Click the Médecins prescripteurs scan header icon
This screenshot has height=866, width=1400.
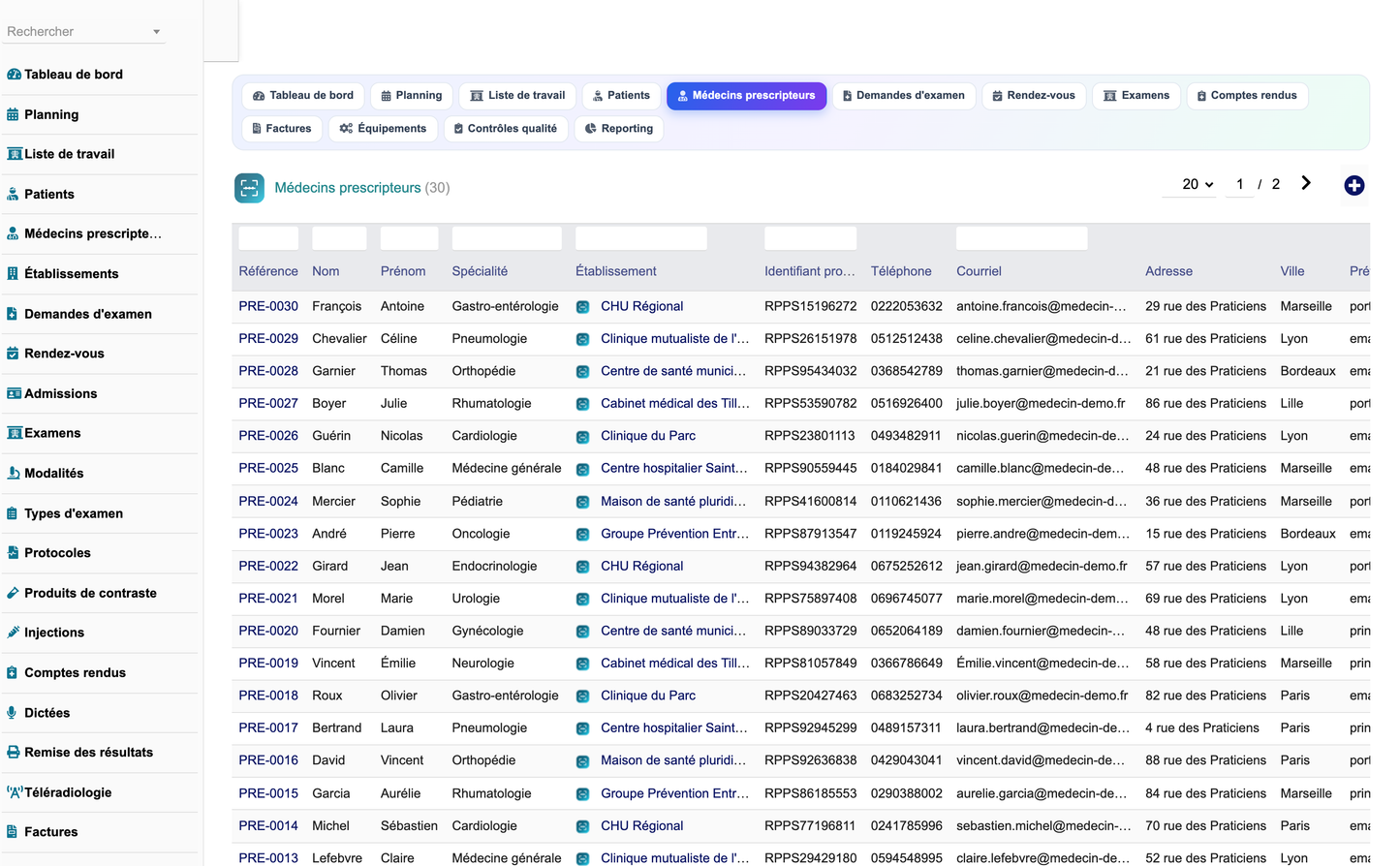coord(249,188)
